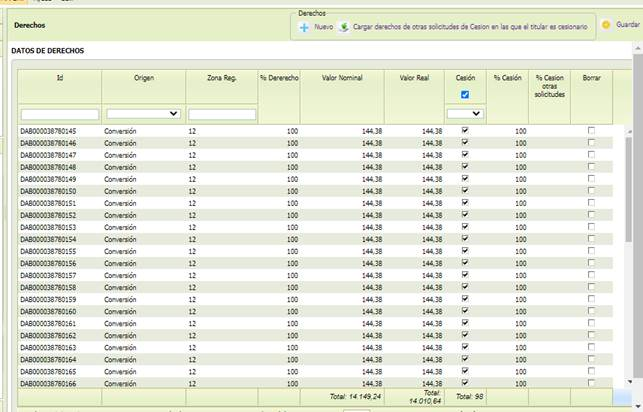
Task: Click the green download Cargar derechos icon
Action: [344, 27]
